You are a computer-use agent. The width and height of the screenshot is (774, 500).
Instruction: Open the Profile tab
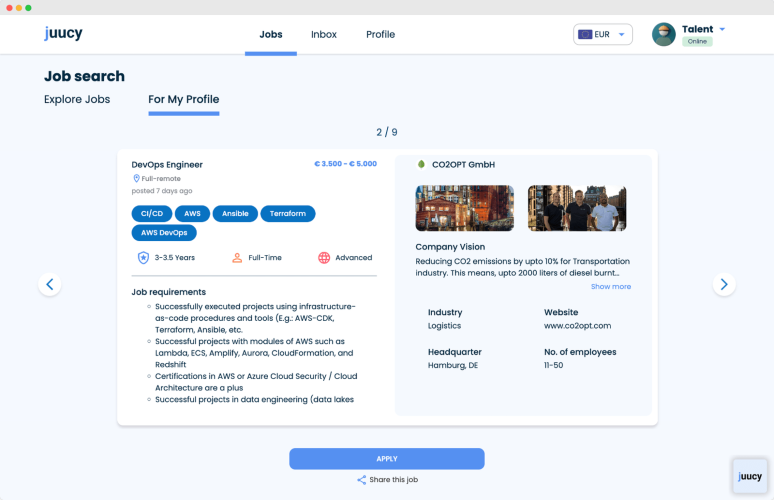pos(381,35)
